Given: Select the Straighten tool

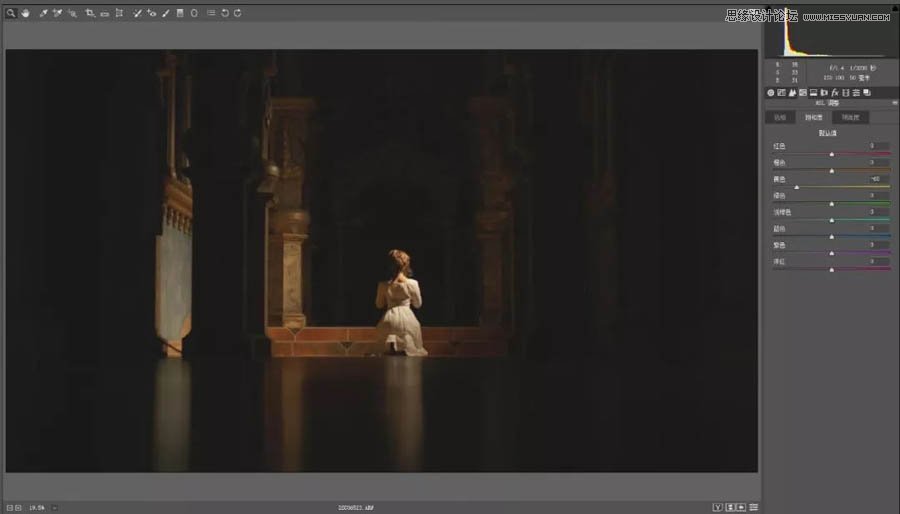Looking at the screenshot, I should 104,13.
